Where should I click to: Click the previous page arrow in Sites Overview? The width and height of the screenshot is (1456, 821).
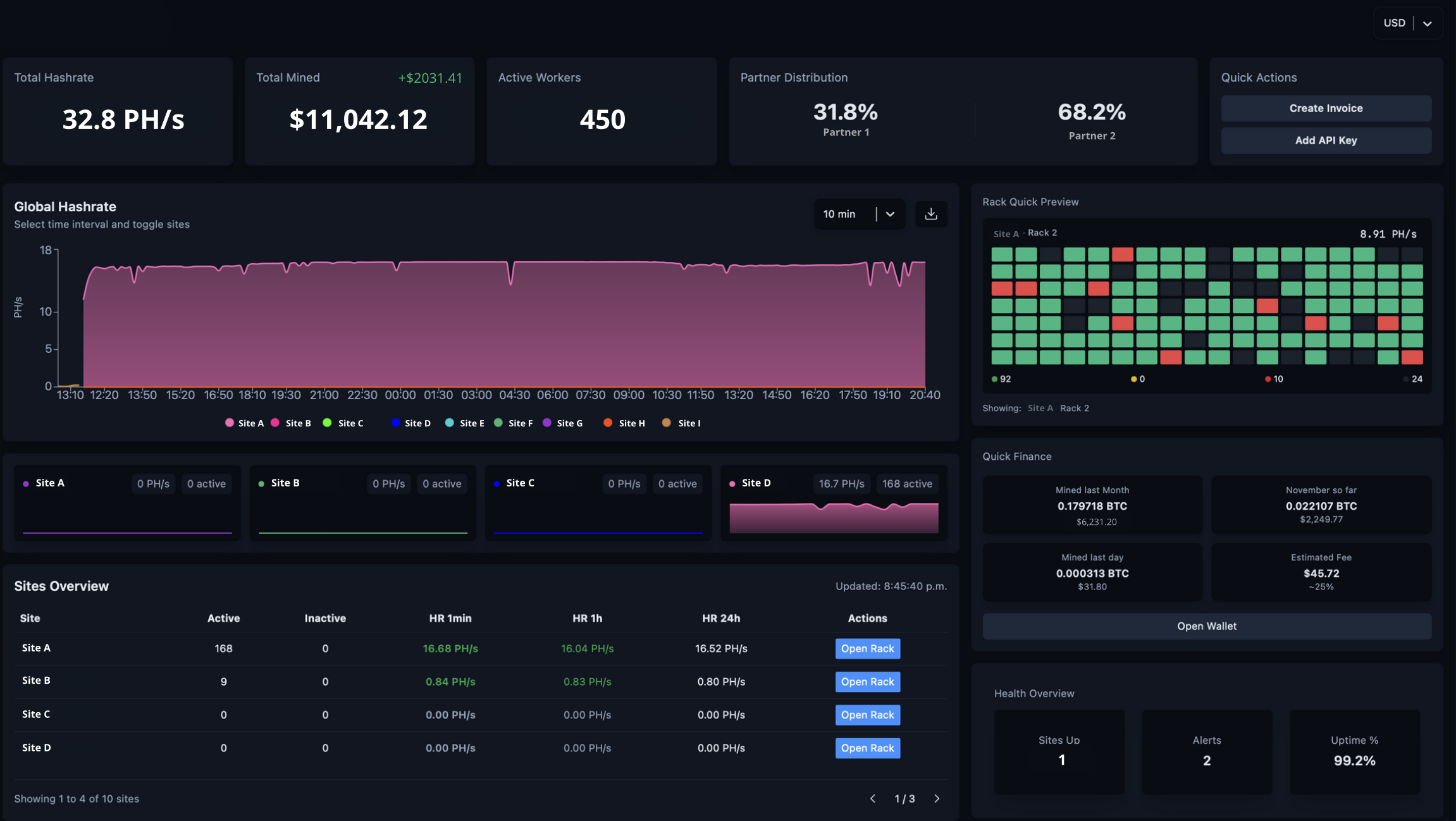coord(872,798)
